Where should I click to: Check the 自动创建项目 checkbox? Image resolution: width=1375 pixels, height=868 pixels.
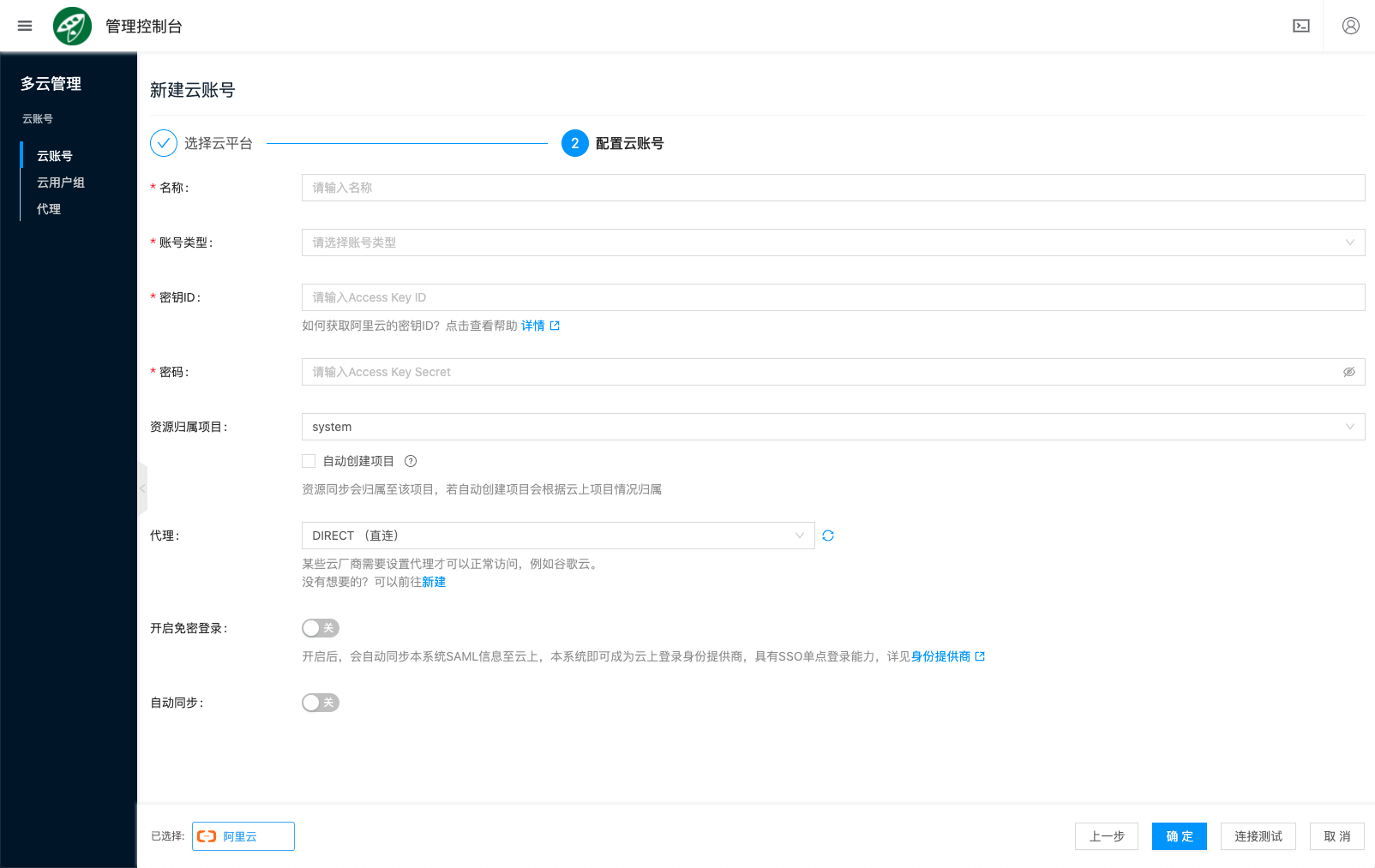[309, 461]
